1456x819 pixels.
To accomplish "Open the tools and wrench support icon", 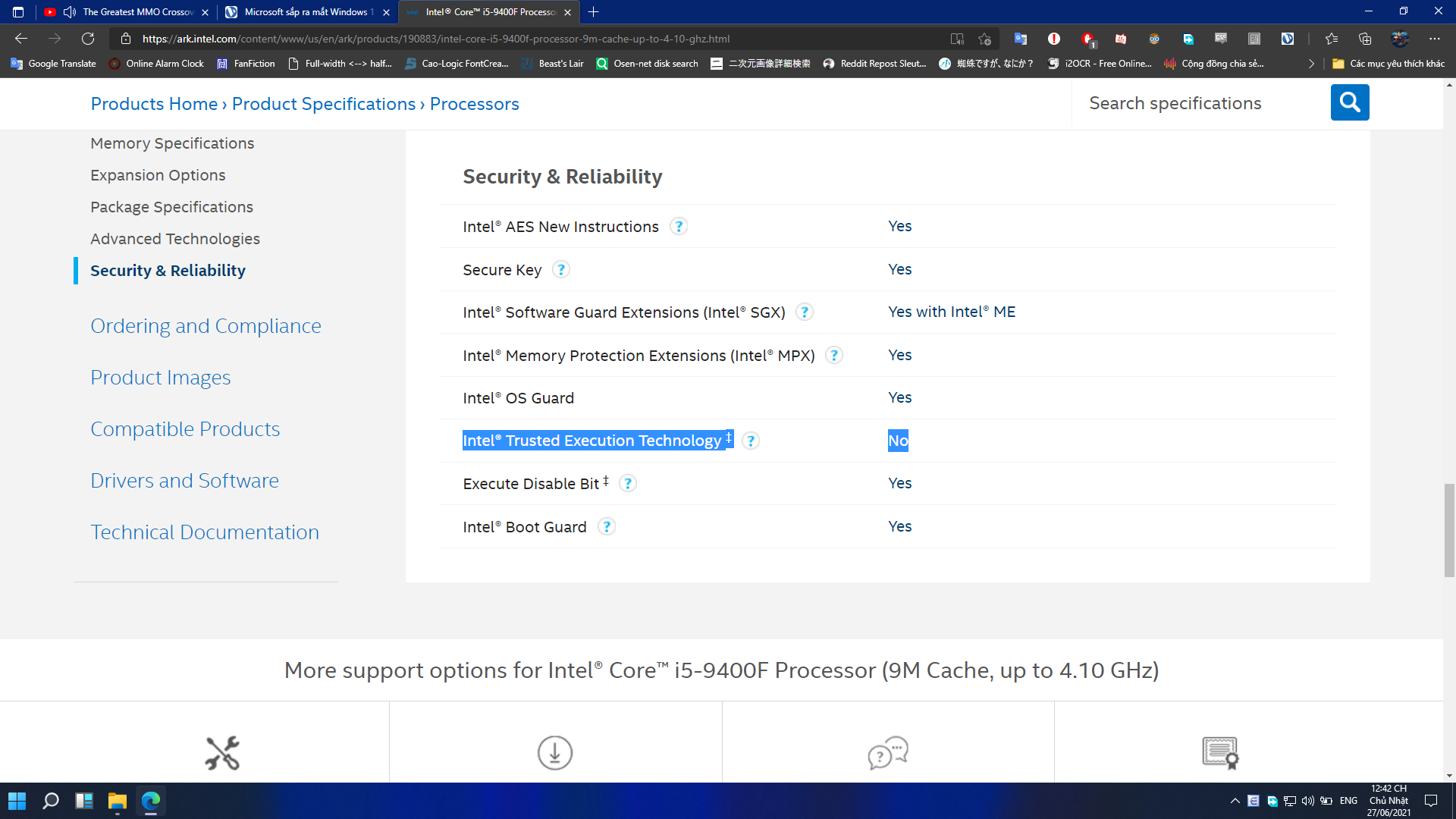I will pyautogui.click(x=222, y=753).
